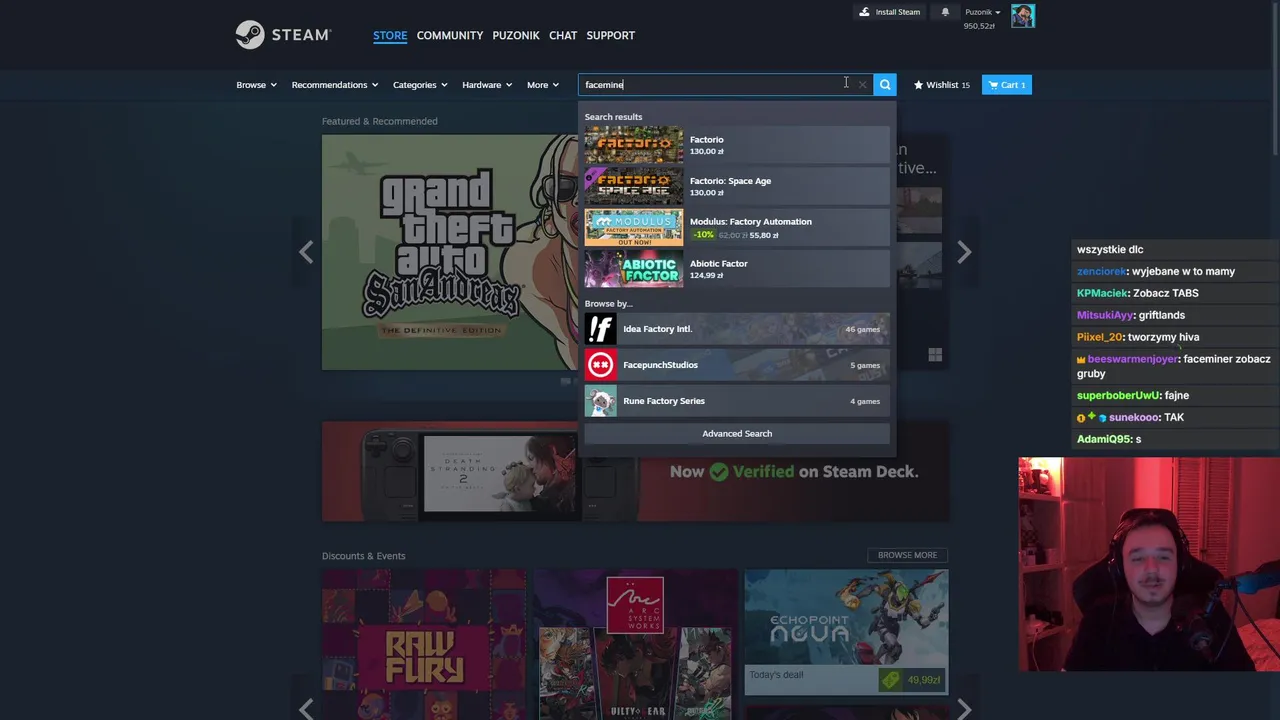
Task: Open the SUPPORT menu item
Action: 611,35
